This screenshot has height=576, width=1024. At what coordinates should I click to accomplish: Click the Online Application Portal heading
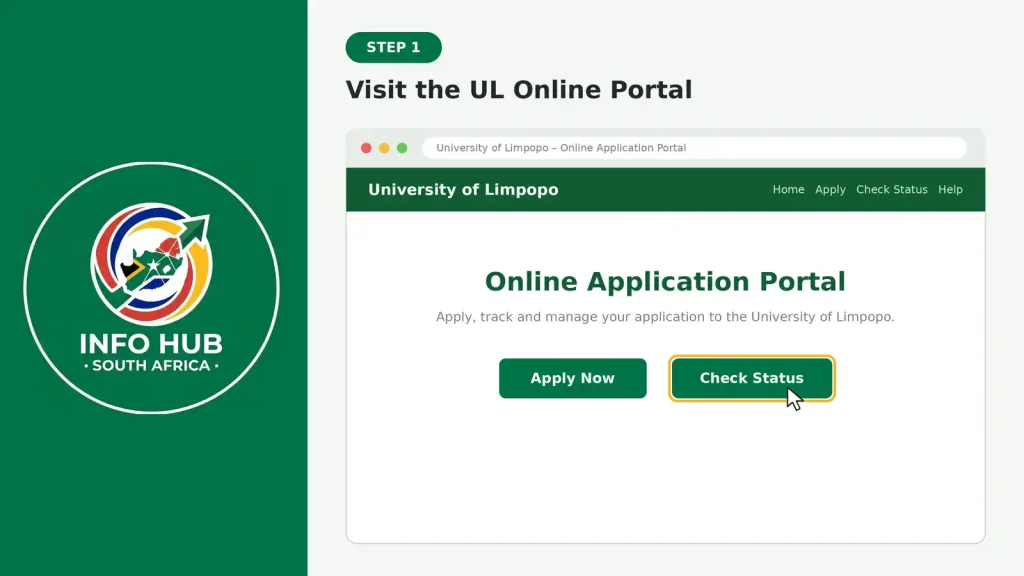665,281
